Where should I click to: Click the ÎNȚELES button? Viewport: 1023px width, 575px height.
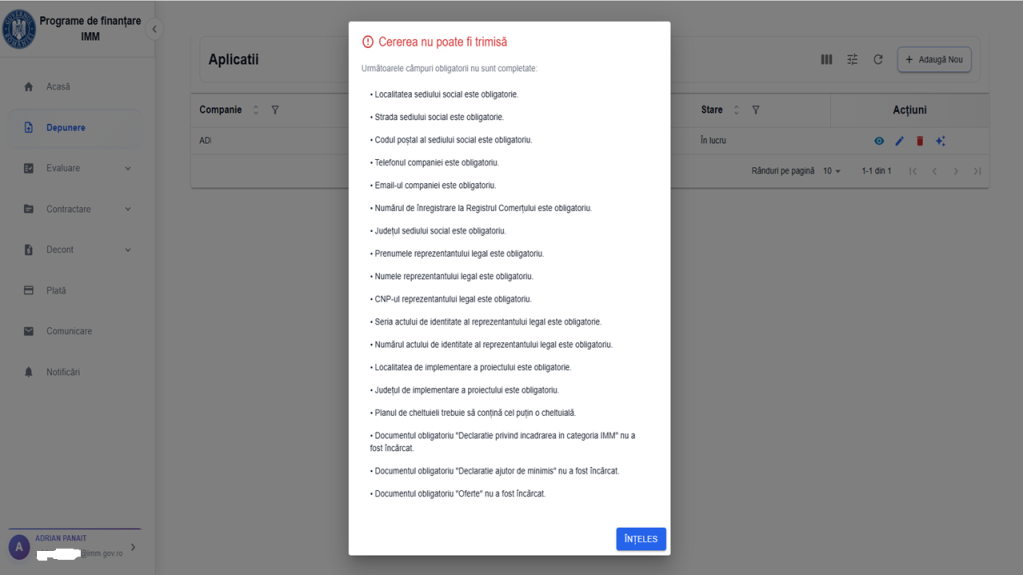(x=641, y=539)
